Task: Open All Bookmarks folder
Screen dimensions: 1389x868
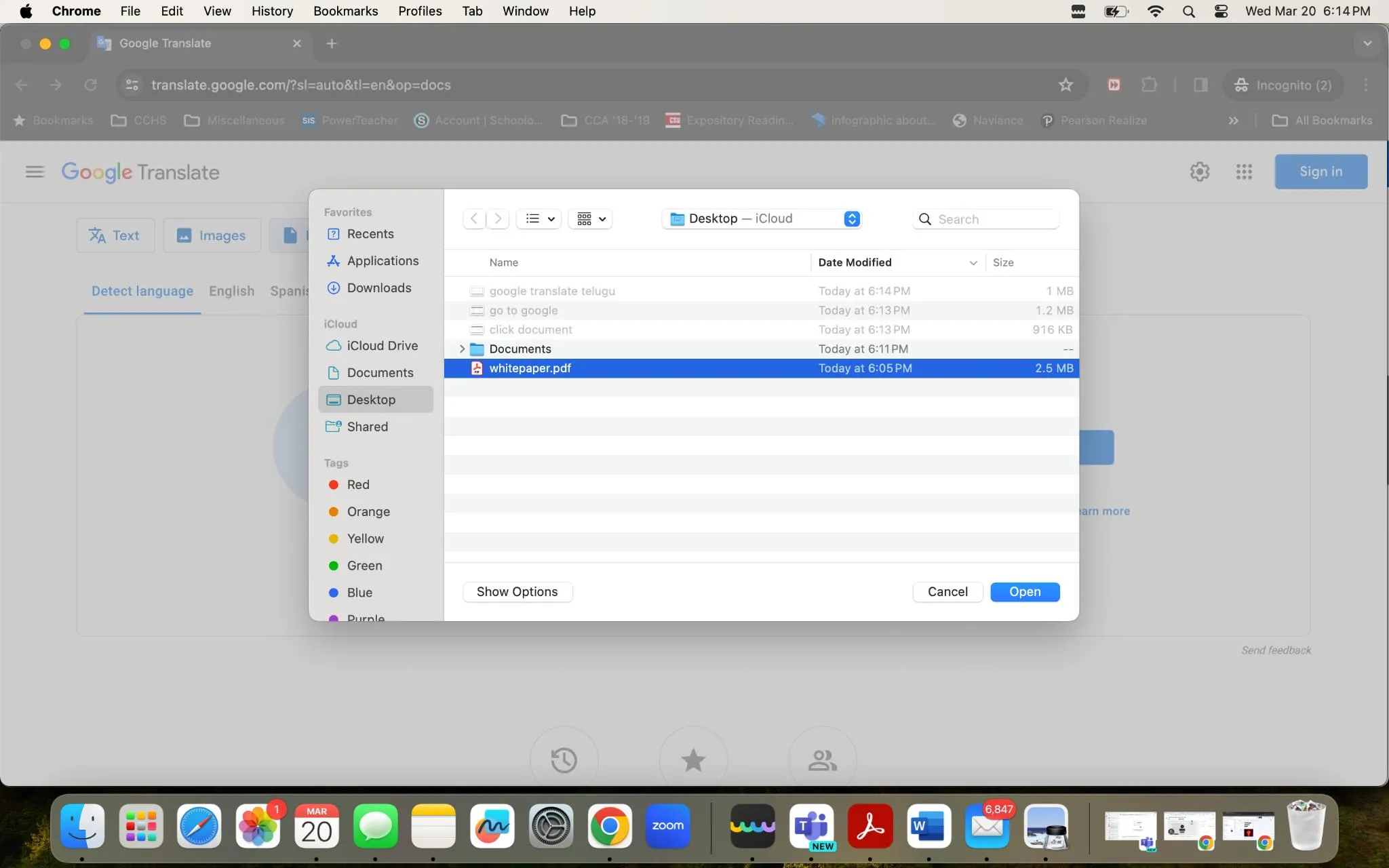Action: point(1322,120)
